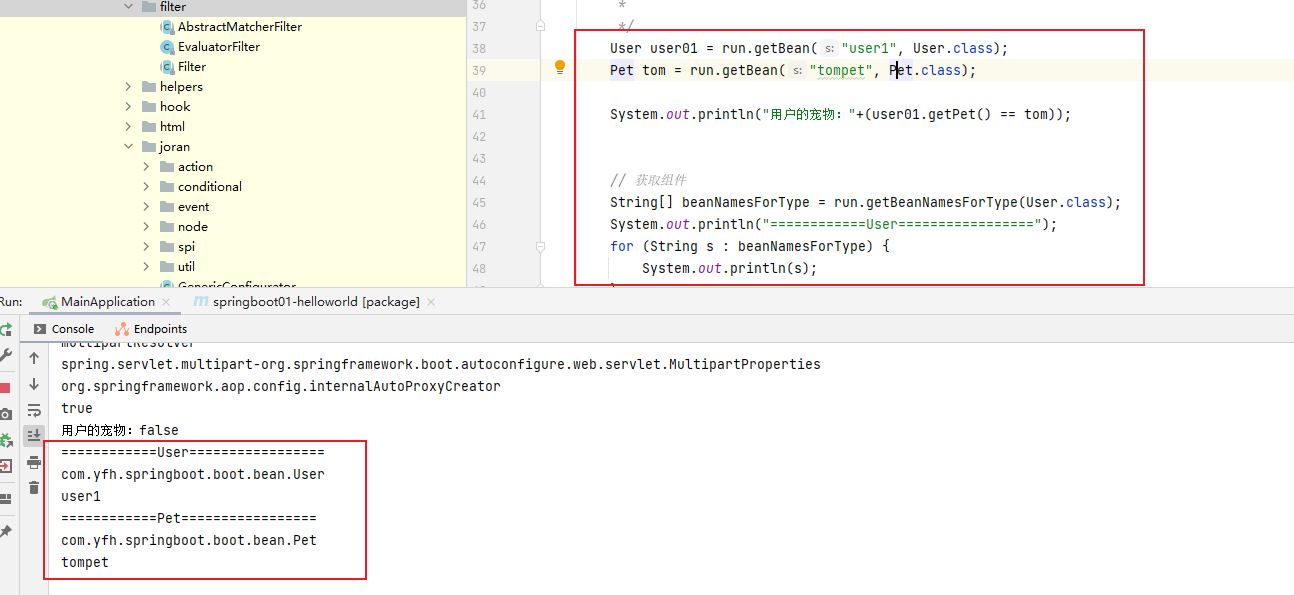Select EvaluatorFilter in project tree
This screenshot has width=1294, height=595.
coord(219,47)
